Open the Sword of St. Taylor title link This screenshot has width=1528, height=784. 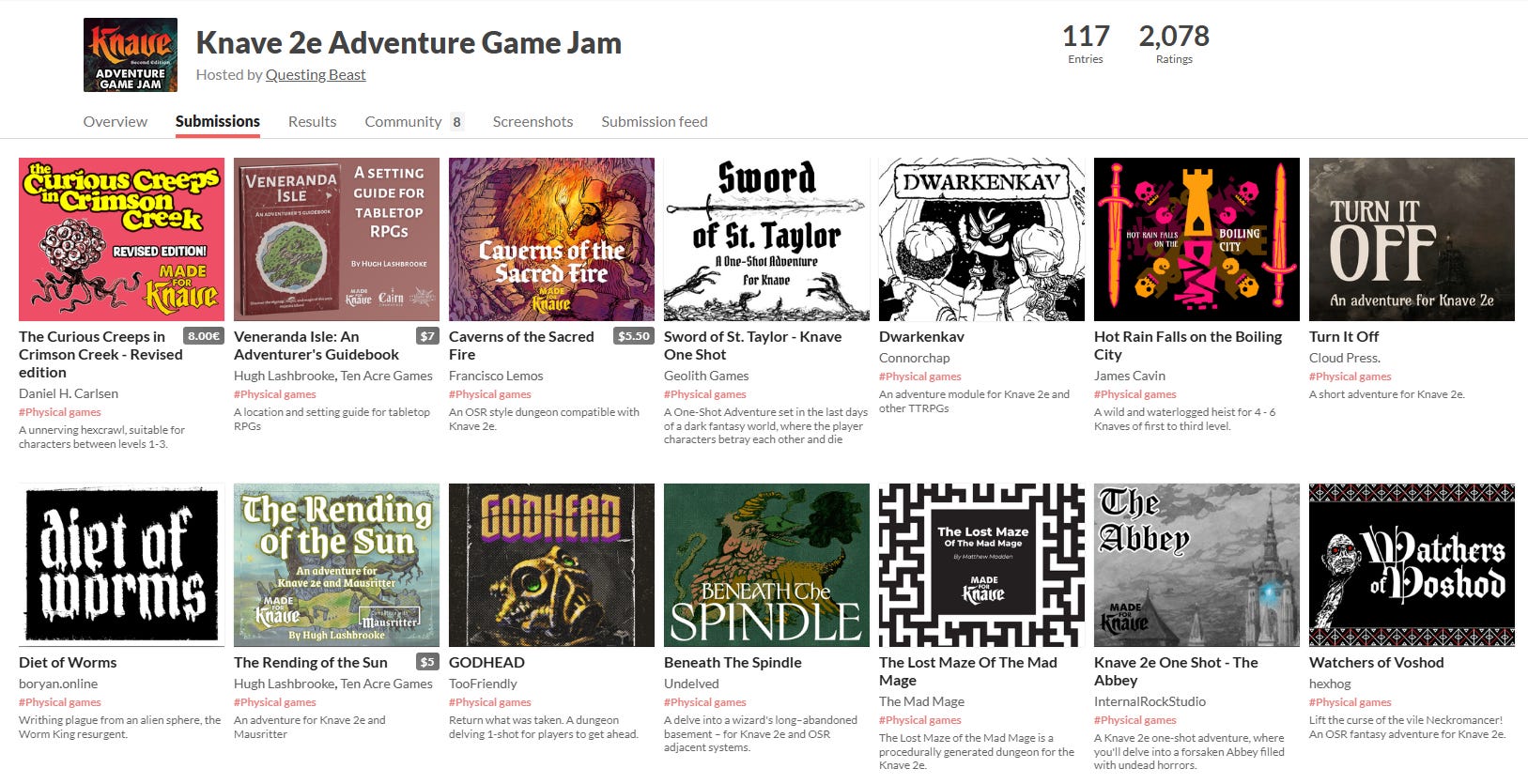752,346
